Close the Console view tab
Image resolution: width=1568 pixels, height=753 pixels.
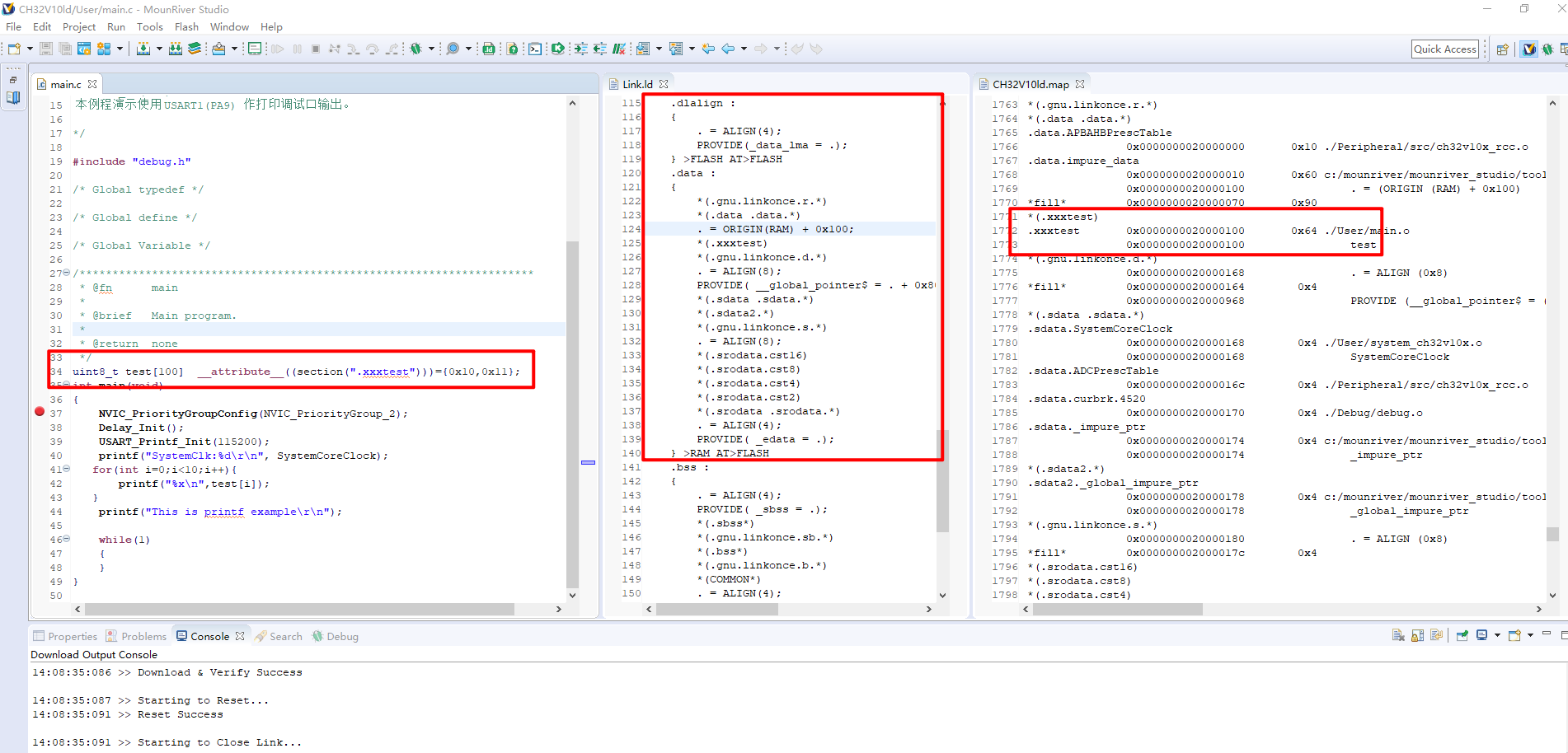pyautogui.click(x=240, y=636)
